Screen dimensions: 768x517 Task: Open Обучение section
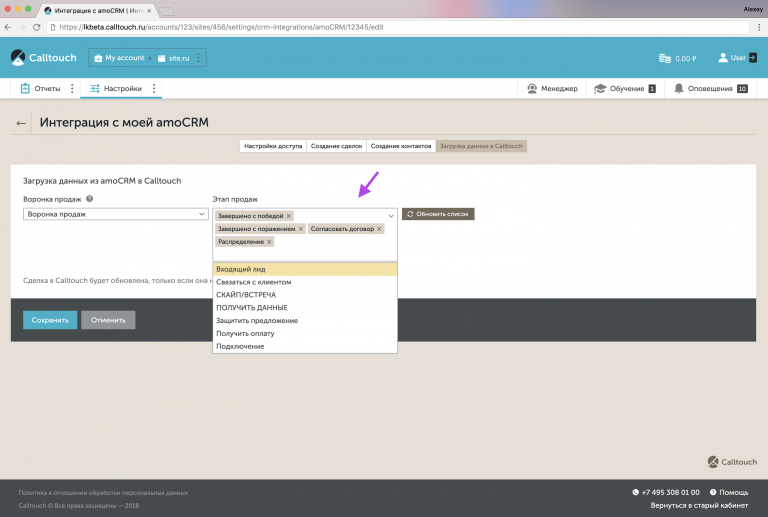coord(624,89)
